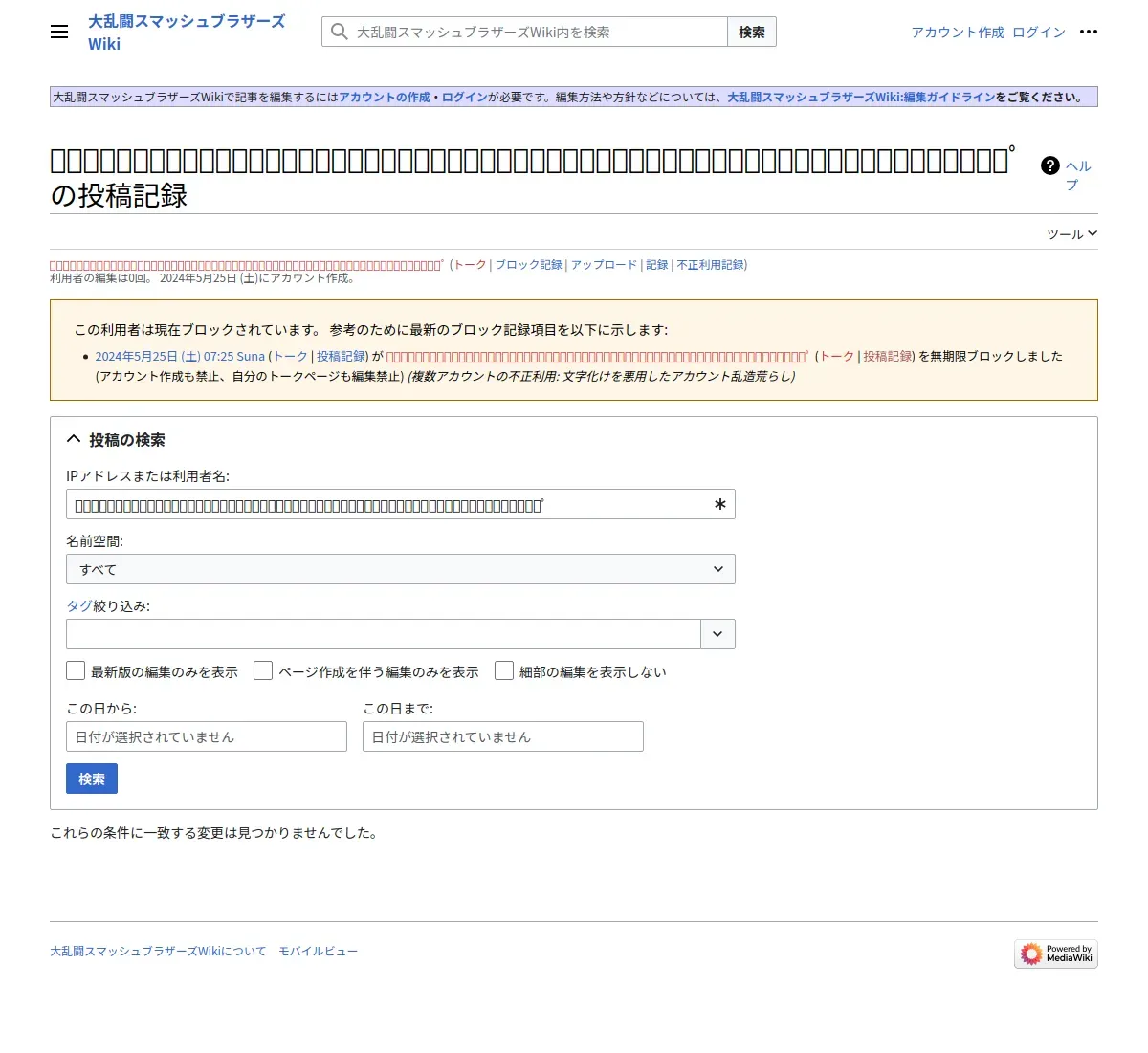
Task: Switch to モバイルビュー
Action: [319, 951]
